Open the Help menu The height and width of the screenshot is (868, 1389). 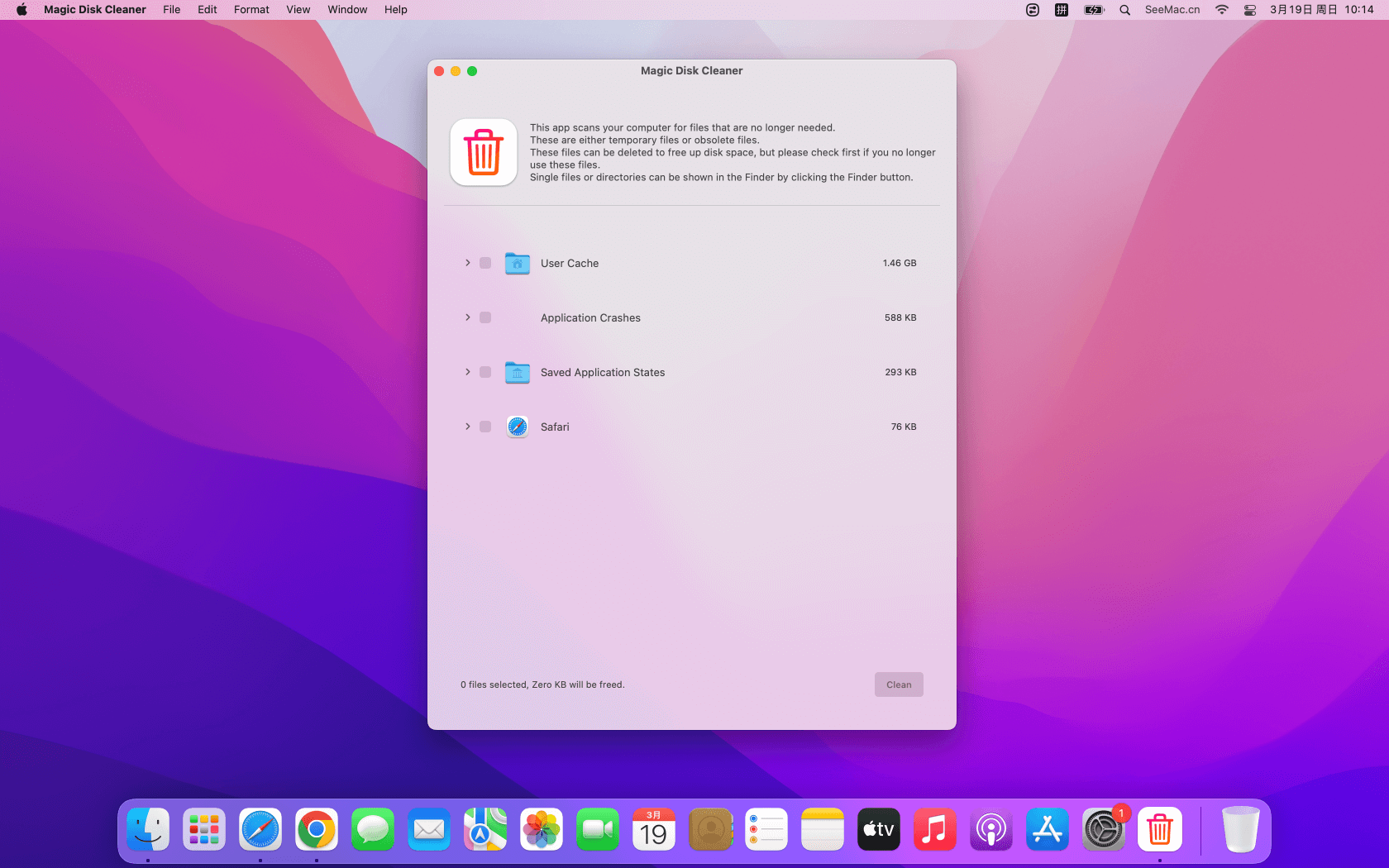pyautogui.click(x=395, y=10)
